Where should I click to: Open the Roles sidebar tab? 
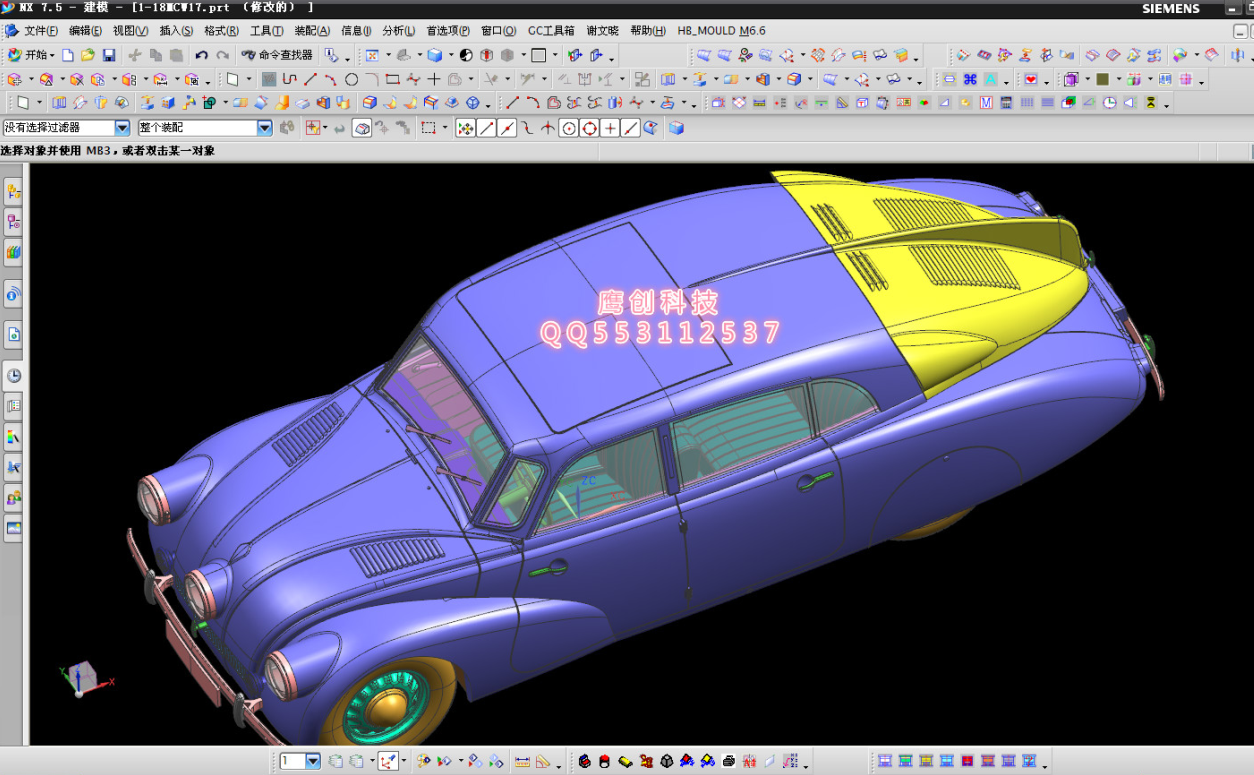[x=14, y=497]
